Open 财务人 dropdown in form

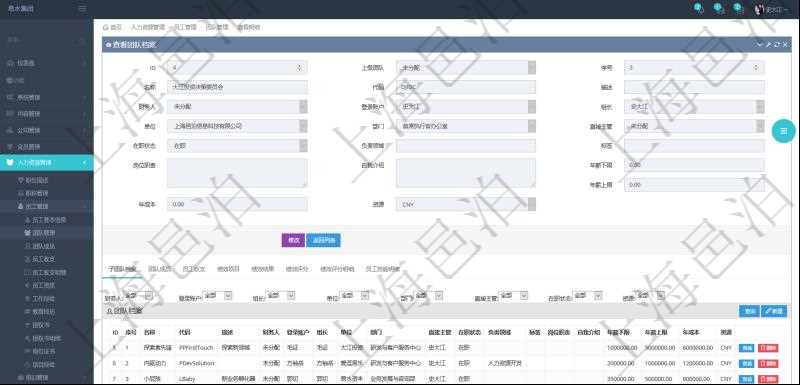click(x=237, y=107)
